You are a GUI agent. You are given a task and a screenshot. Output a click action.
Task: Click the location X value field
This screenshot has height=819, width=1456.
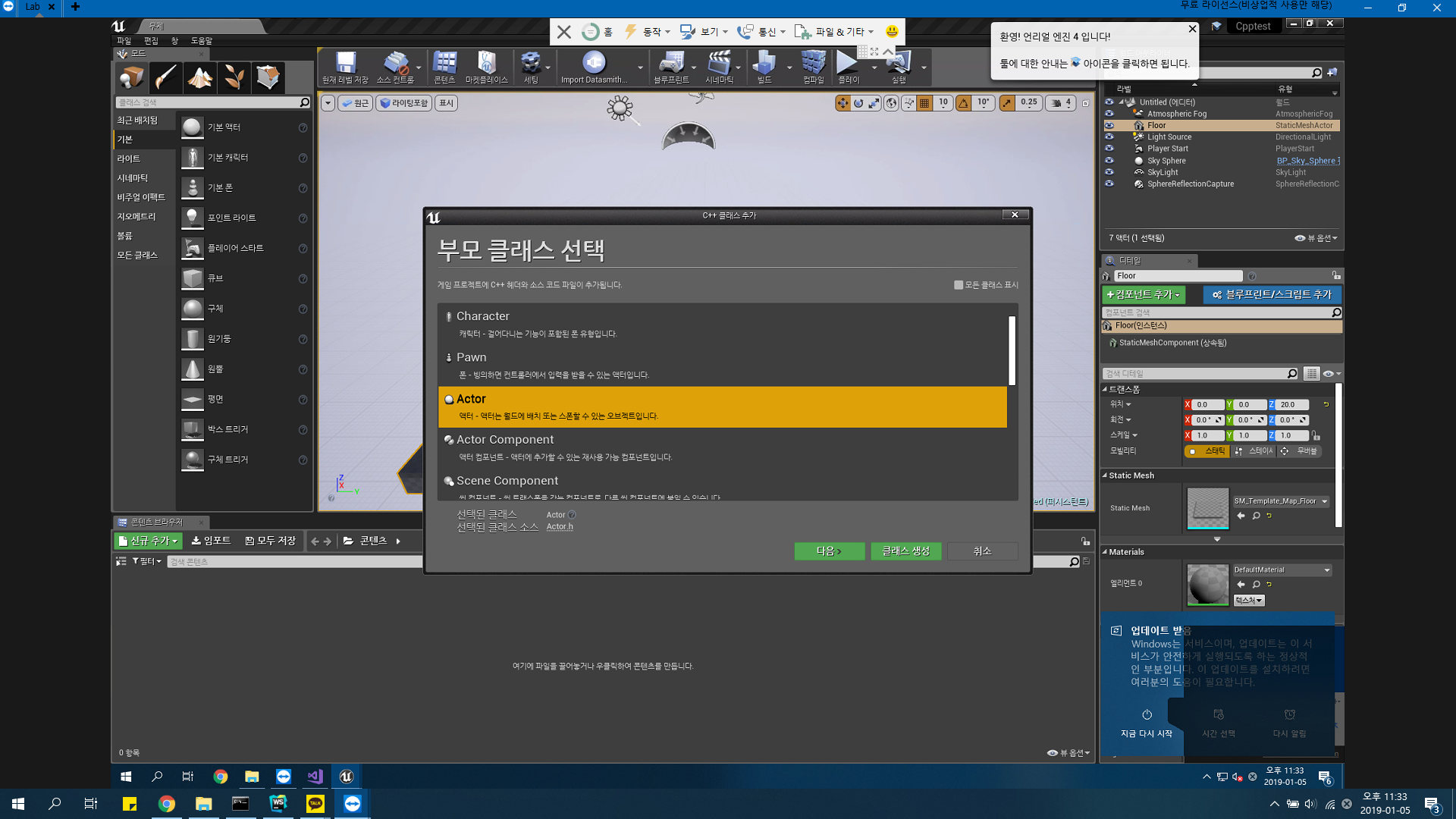1209,405
